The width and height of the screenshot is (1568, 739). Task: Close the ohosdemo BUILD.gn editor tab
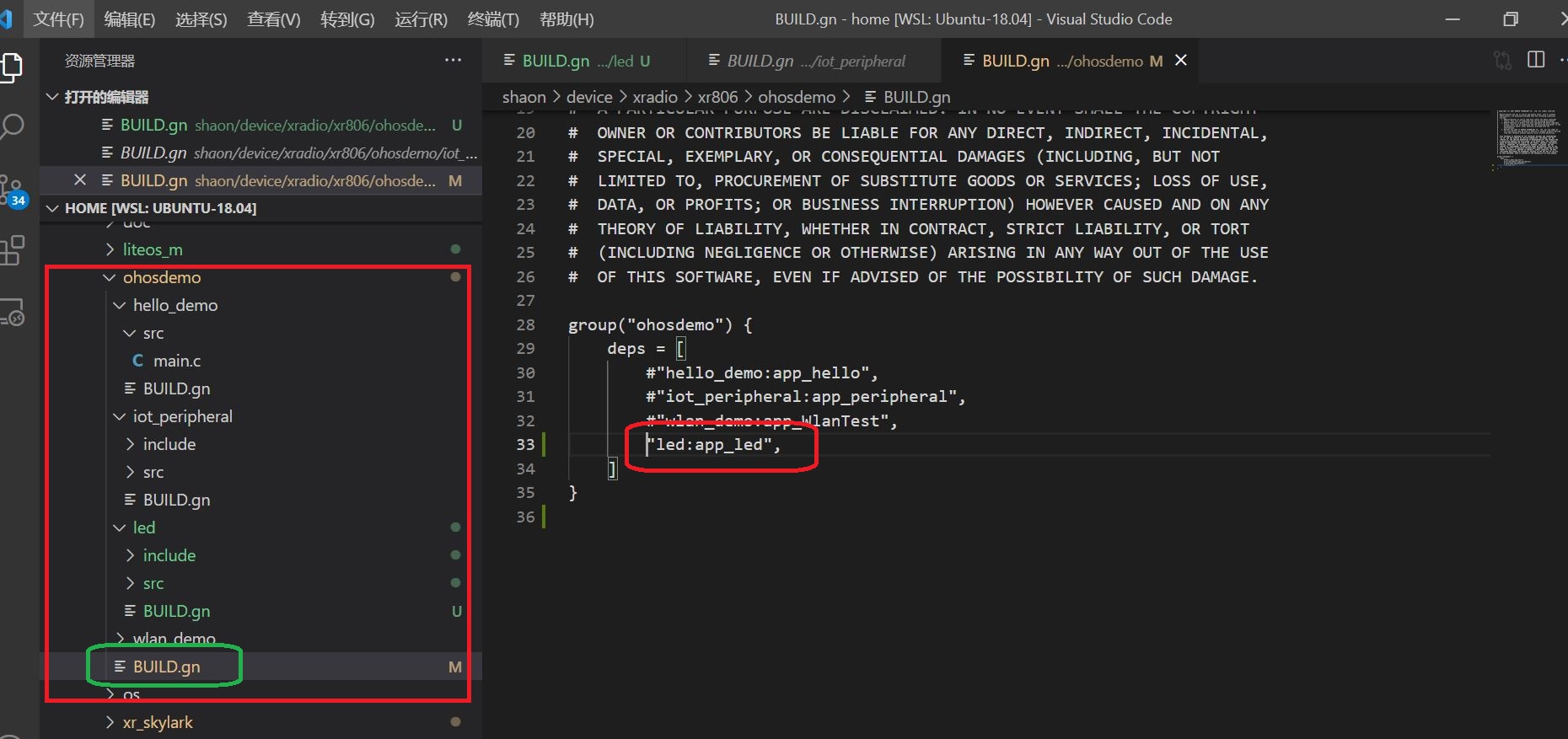tap(1181, 60)
